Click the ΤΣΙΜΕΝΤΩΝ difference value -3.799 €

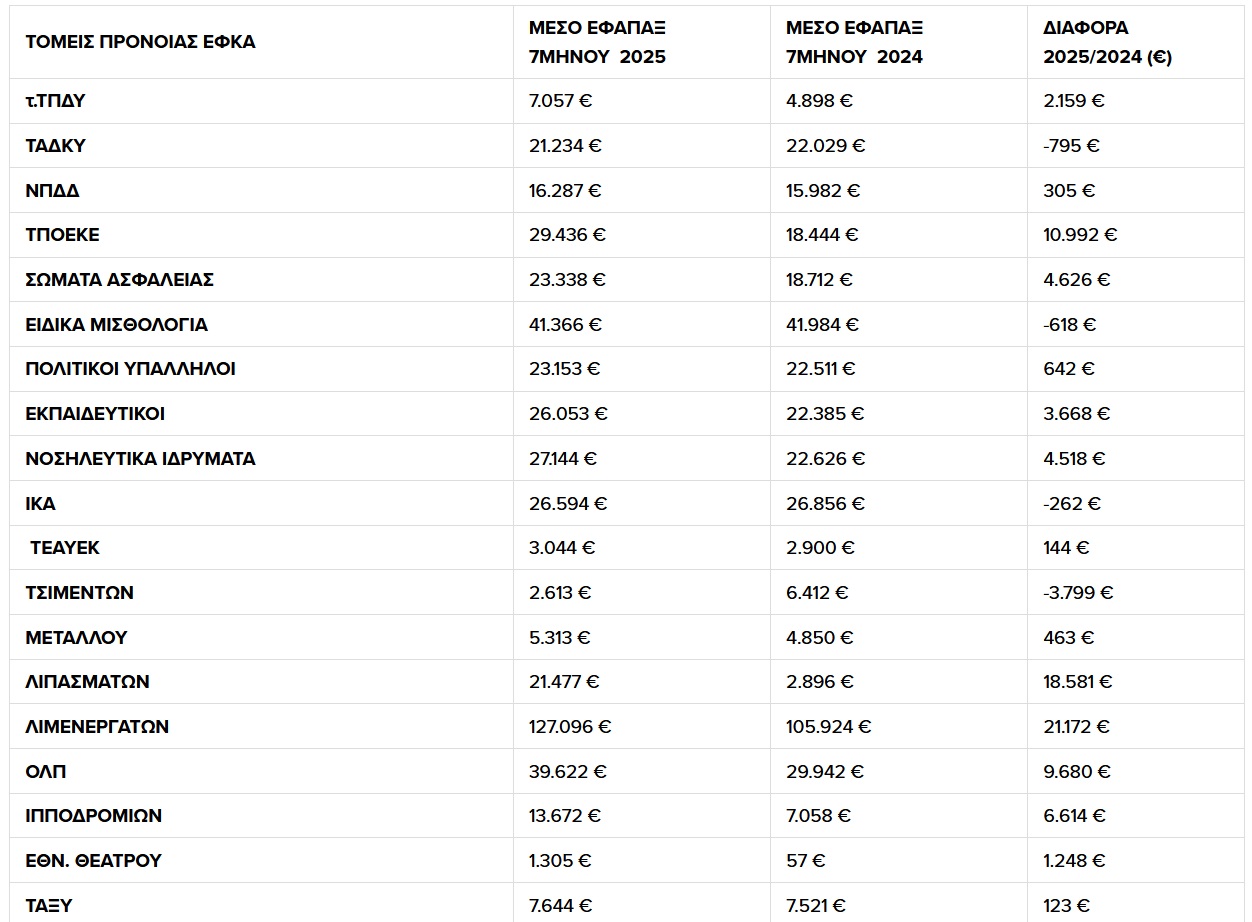coord(1078,593)
